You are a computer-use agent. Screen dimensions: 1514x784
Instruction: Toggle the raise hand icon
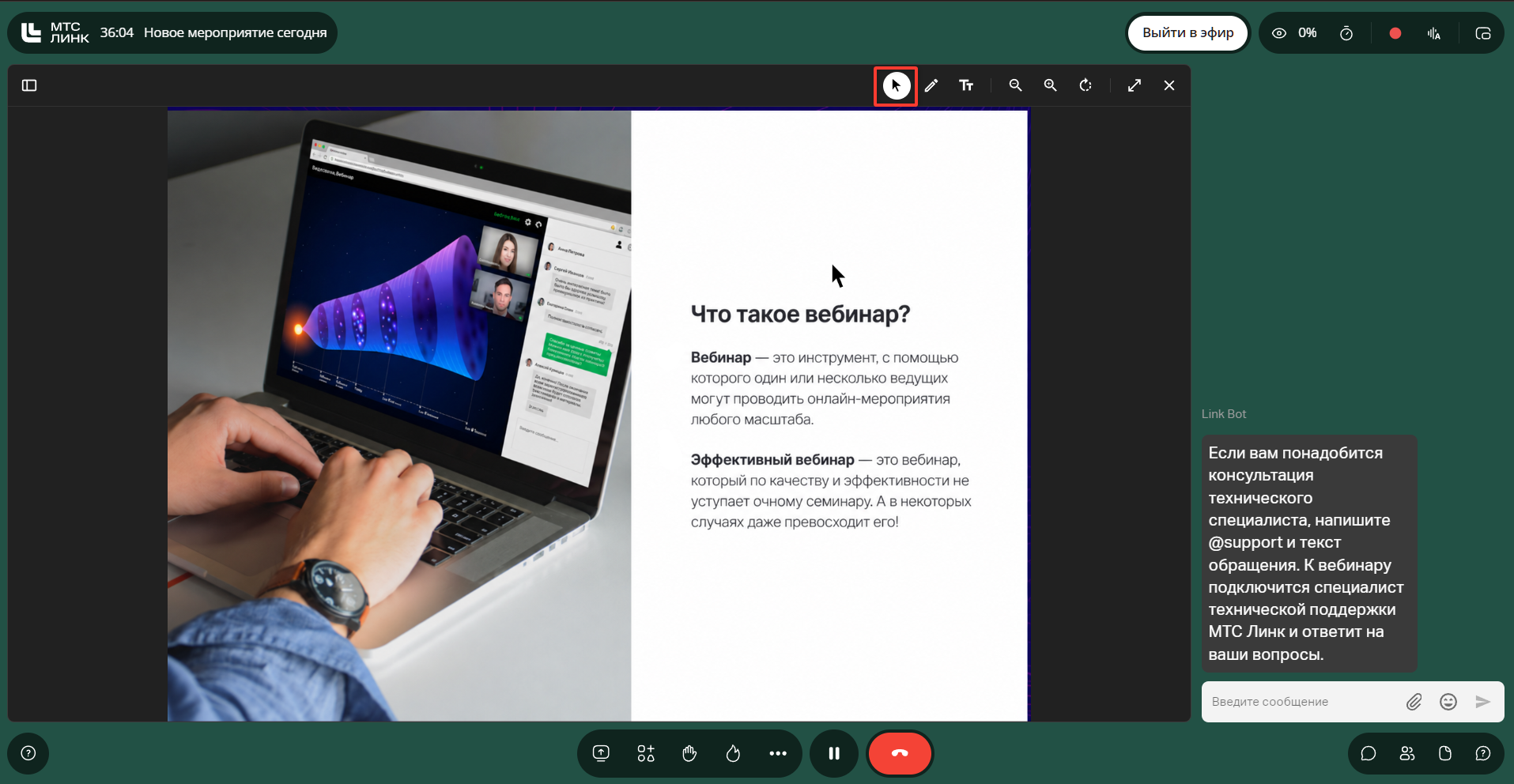pyautogui.click(x=689, y=753)
